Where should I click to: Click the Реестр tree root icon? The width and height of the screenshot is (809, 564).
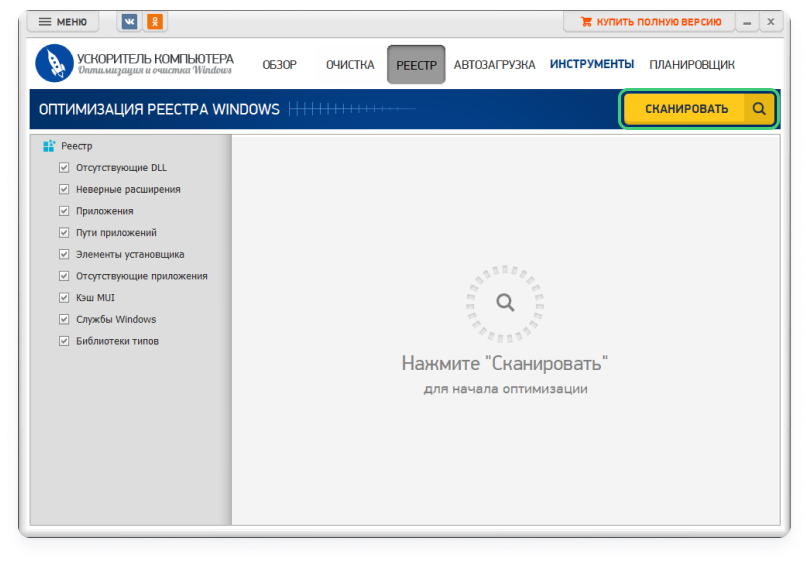(x=49, y=146)
